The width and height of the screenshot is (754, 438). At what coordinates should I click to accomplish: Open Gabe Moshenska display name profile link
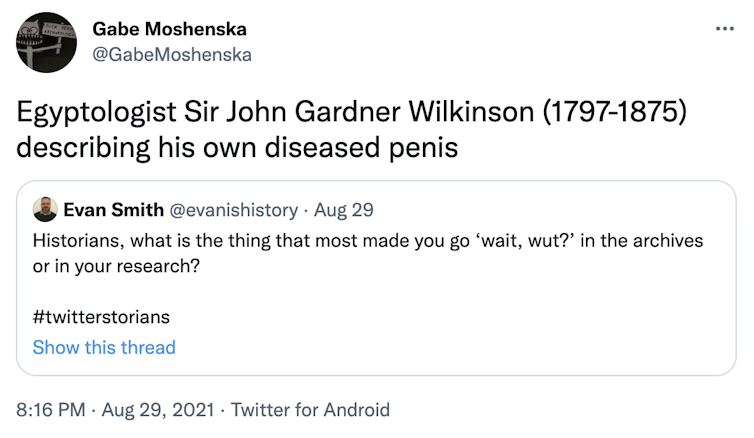point(169,28)
